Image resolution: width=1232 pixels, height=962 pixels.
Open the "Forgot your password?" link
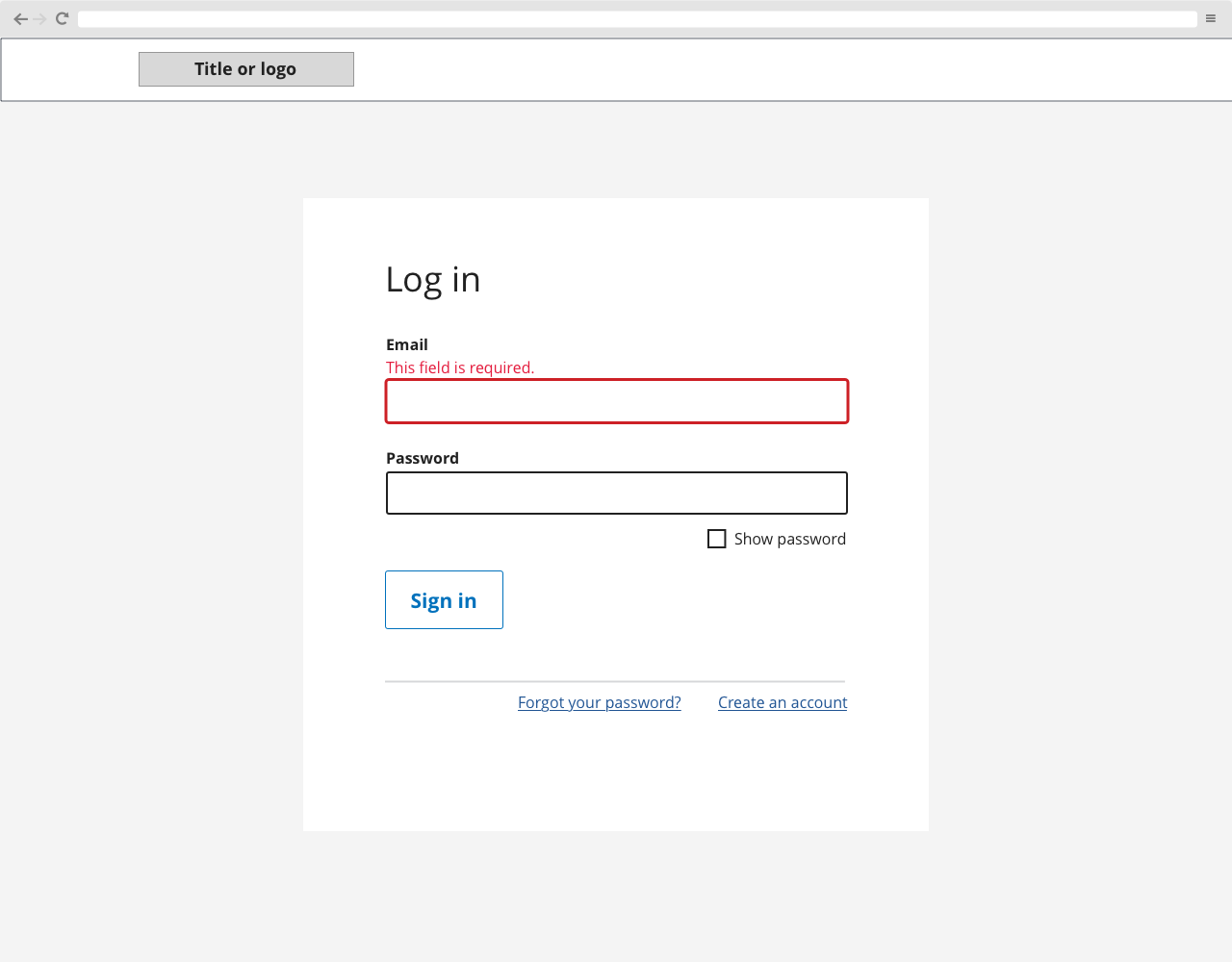coord(599,702)
